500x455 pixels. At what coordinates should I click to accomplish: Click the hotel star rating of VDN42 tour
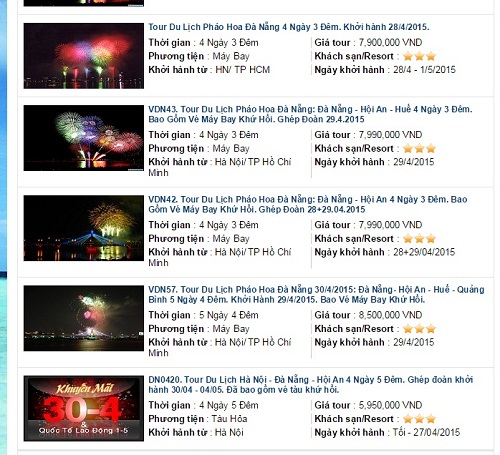[419, 238]
